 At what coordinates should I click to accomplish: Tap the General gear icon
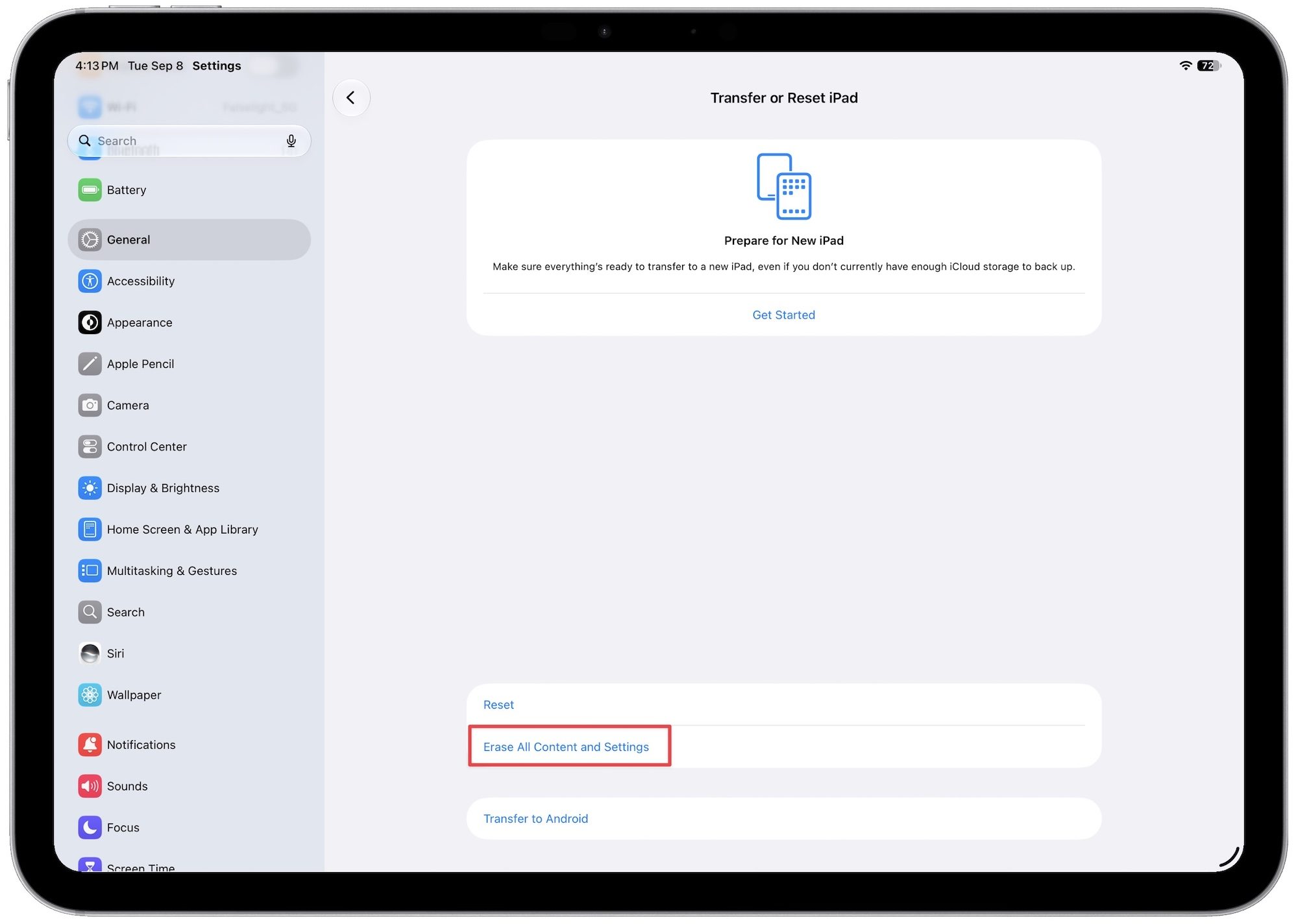(x=90, y=239)
